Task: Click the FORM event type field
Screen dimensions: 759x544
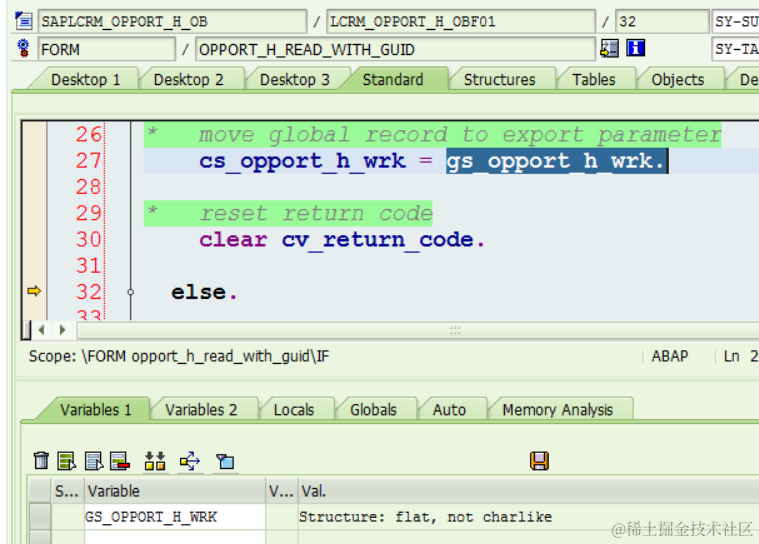Action: pos(106,49)
